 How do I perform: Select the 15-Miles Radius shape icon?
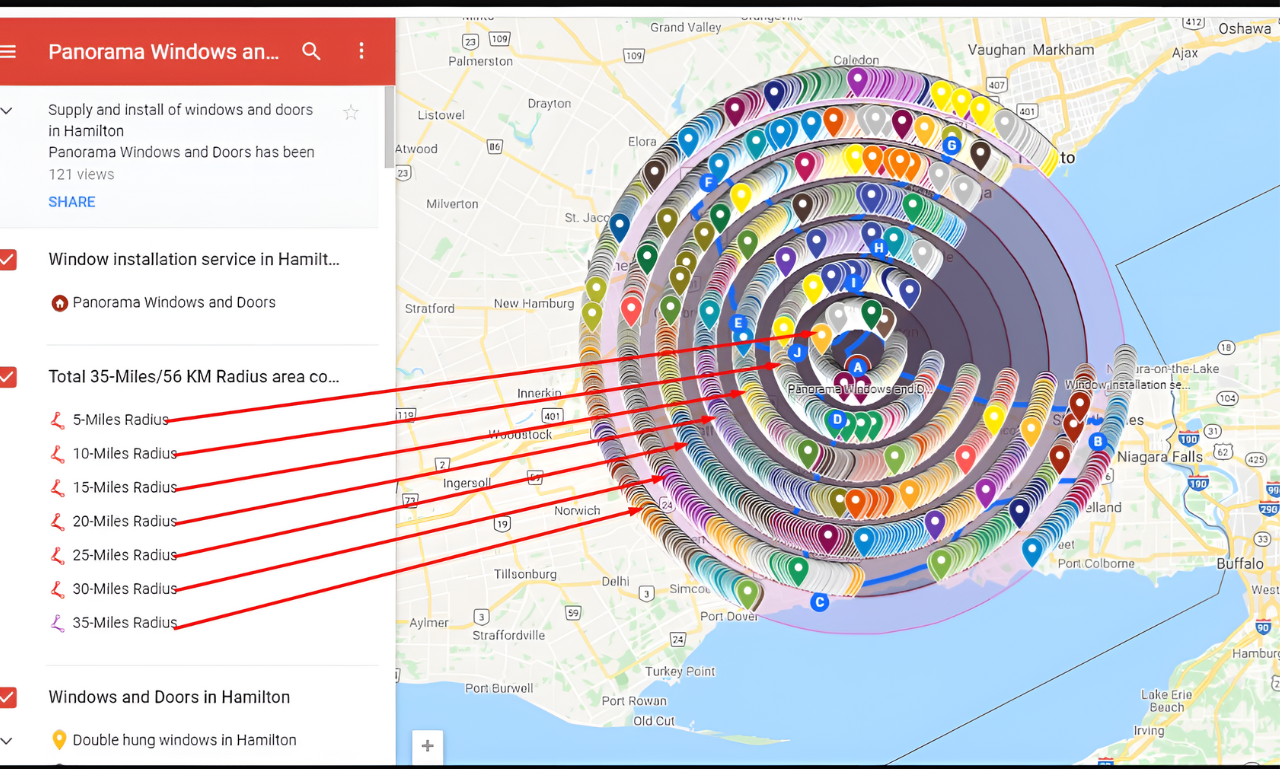tap(58, 488)
